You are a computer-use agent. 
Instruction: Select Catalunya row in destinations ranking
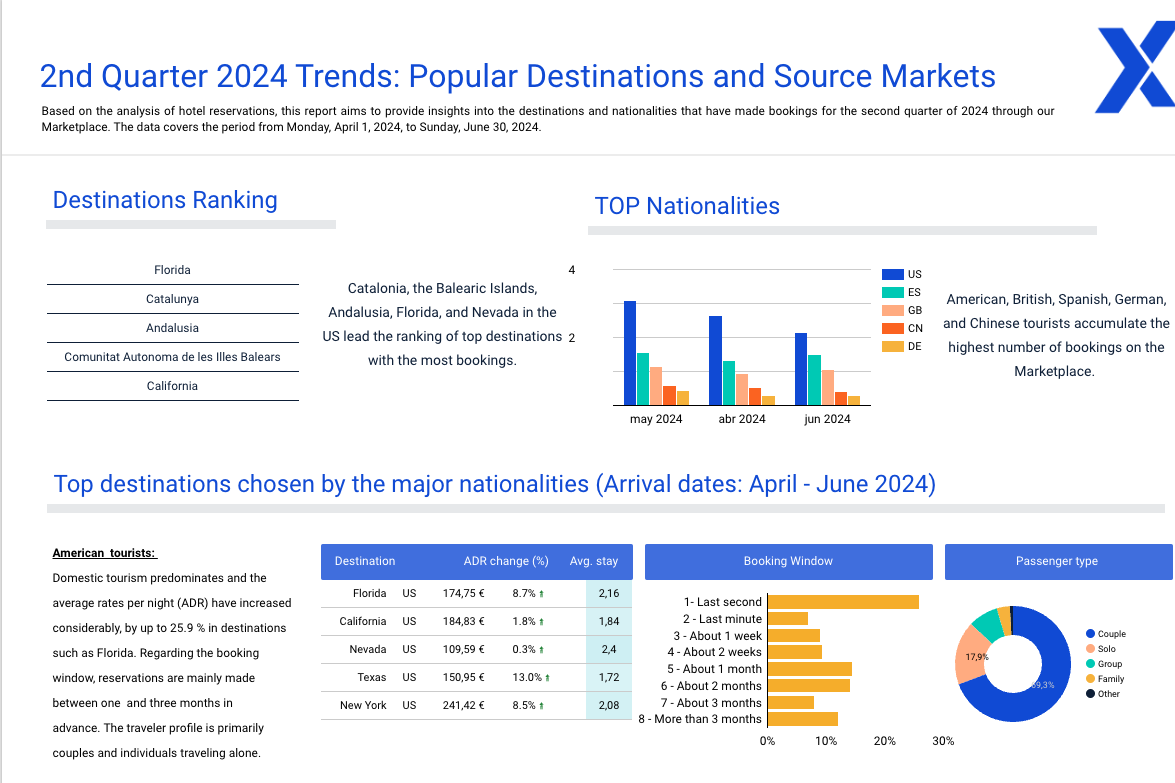pos(172,299)
